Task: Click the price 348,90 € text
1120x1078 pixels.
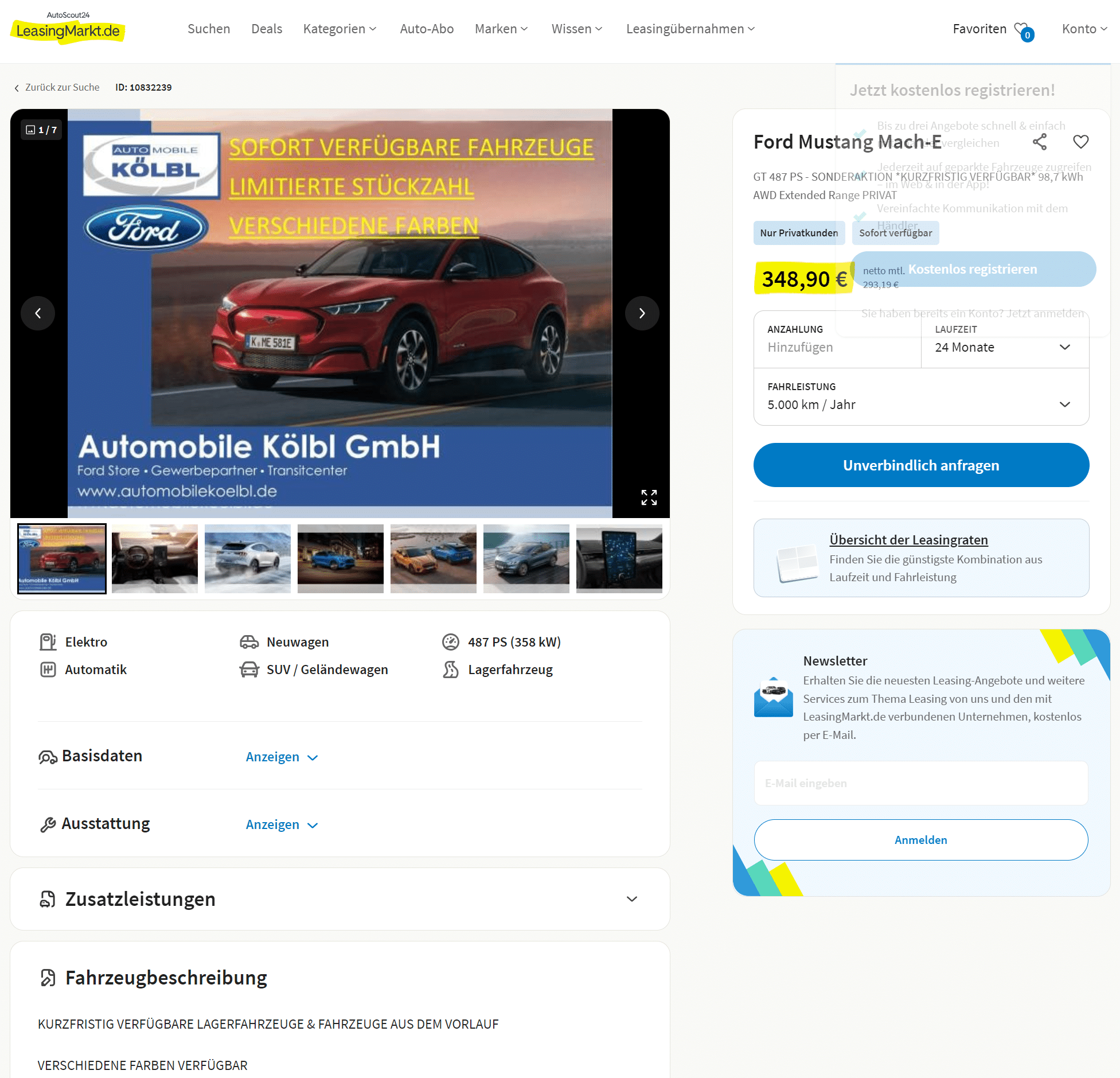Action: (804, 279)
